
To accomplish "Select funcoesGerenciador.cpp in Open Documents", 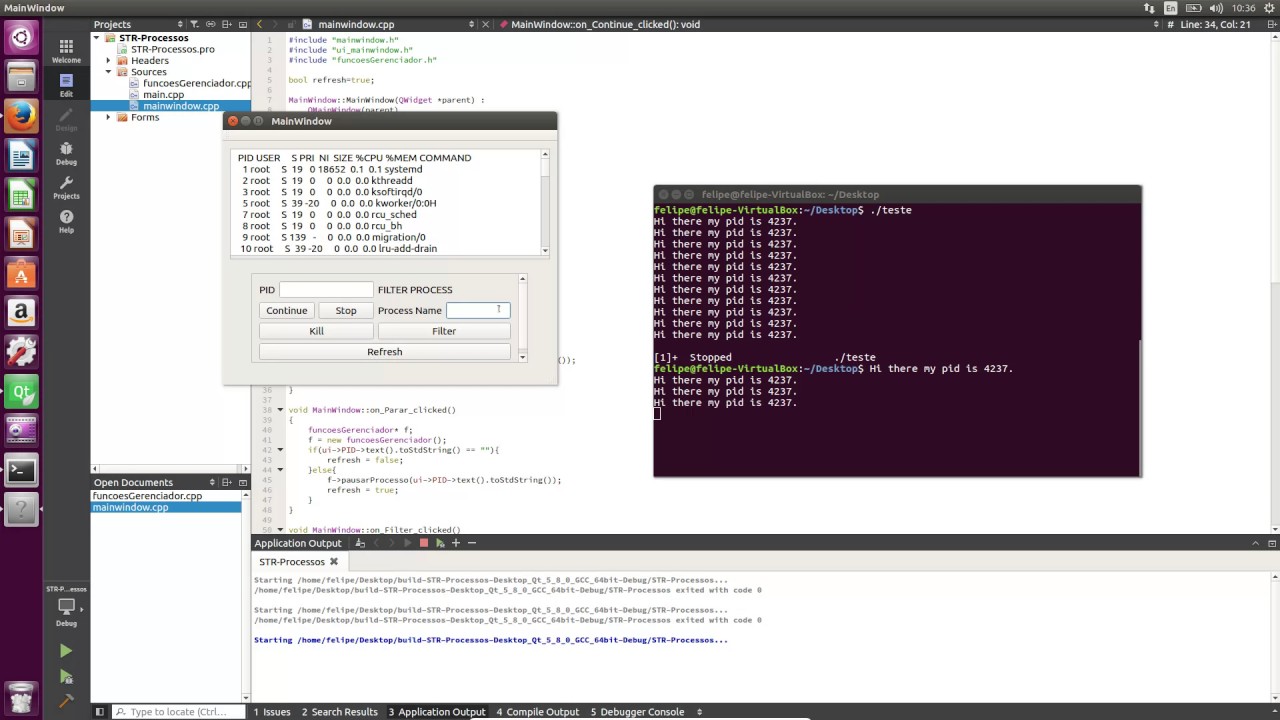I will pyautogui.click(x=147, y=496).
